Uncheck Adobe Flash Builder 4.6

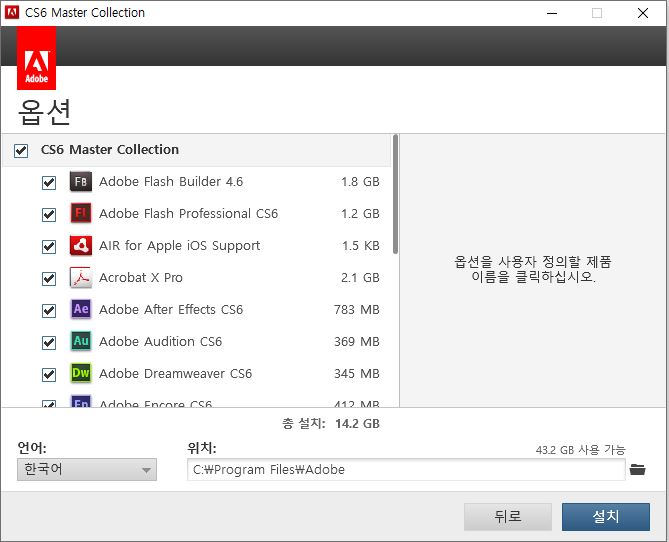coord(49,182)
